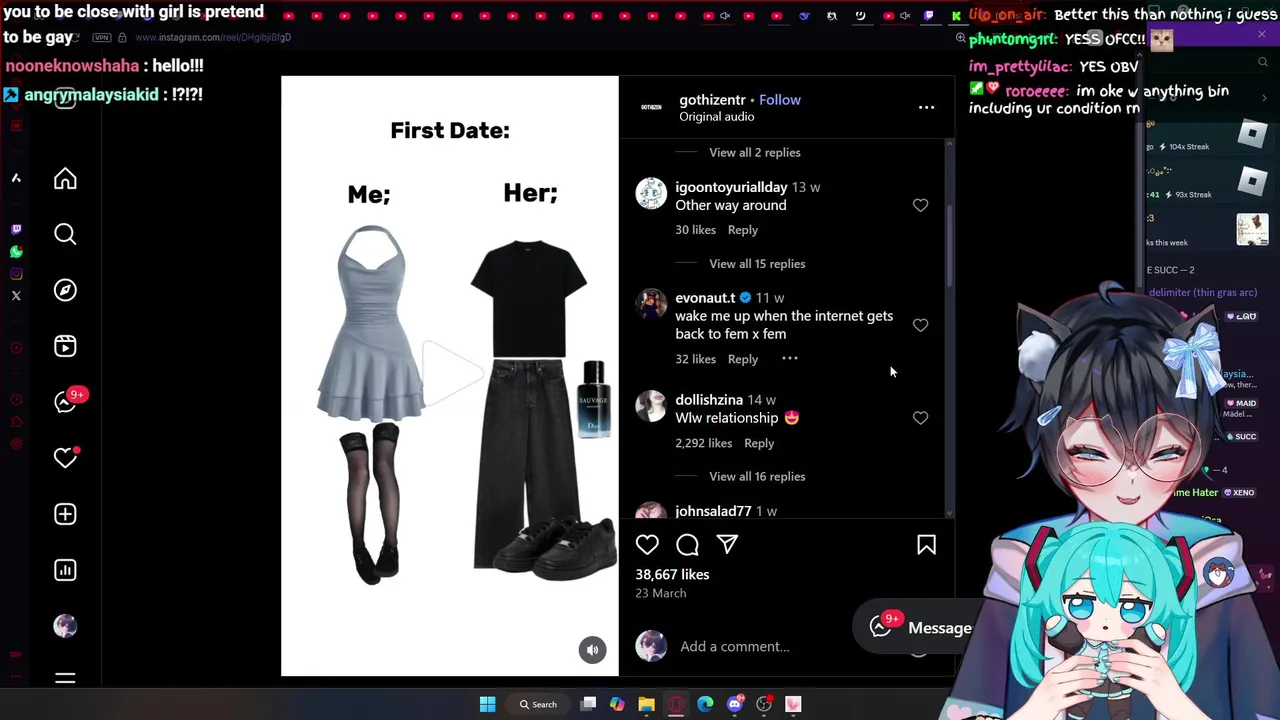View 2,292 likes on dollishzina's comment
This screenshot has height=720, width=1280.
tap(704, 443)
